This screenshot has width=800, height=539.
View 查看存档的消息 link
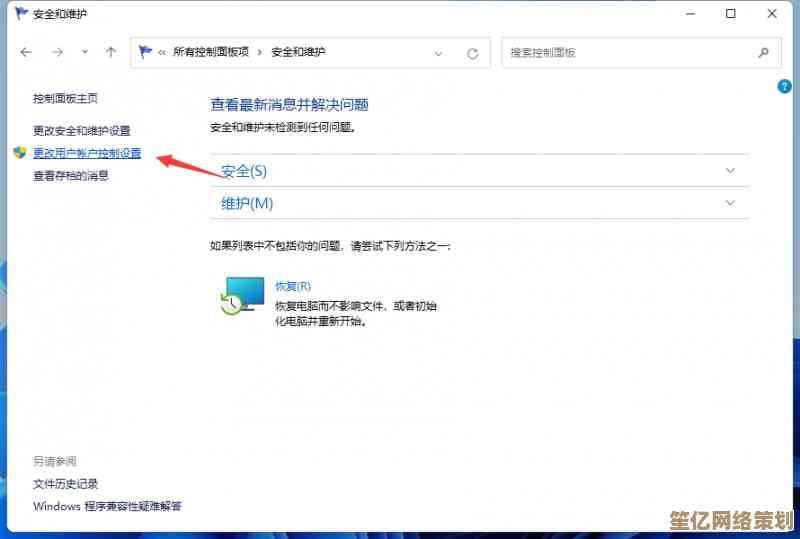point(70,176)
